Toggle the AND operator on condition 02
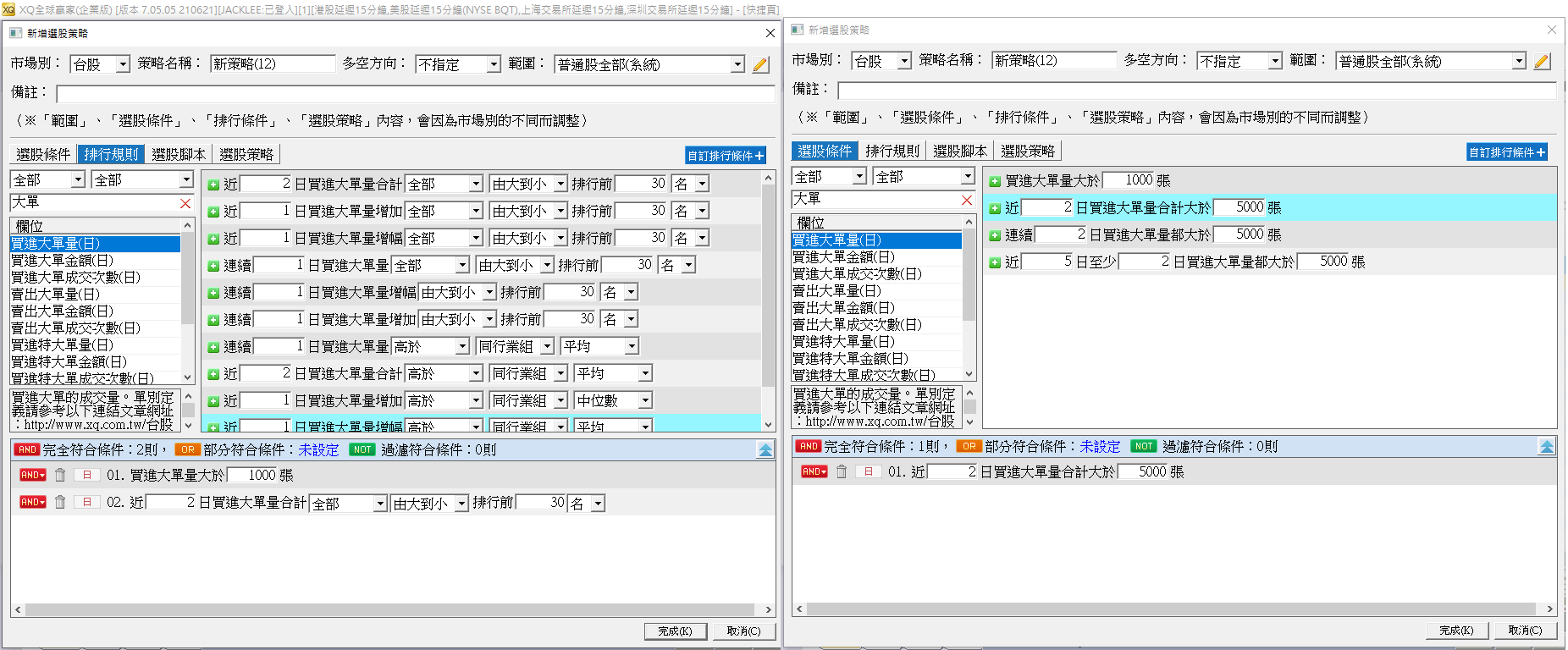 tap(32, 503)
